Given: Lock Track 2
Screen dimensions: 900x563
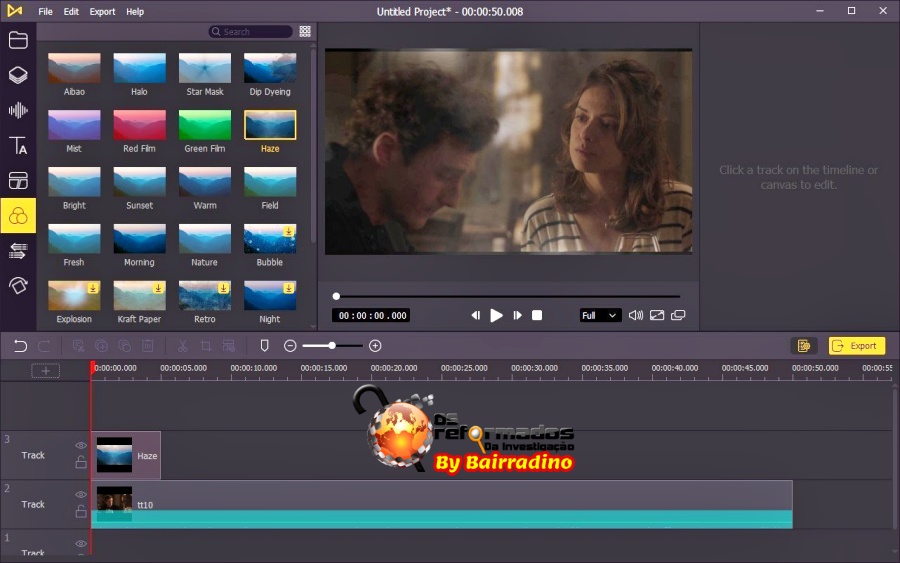Looking at the screenshot, I should (x=81, y=511).
